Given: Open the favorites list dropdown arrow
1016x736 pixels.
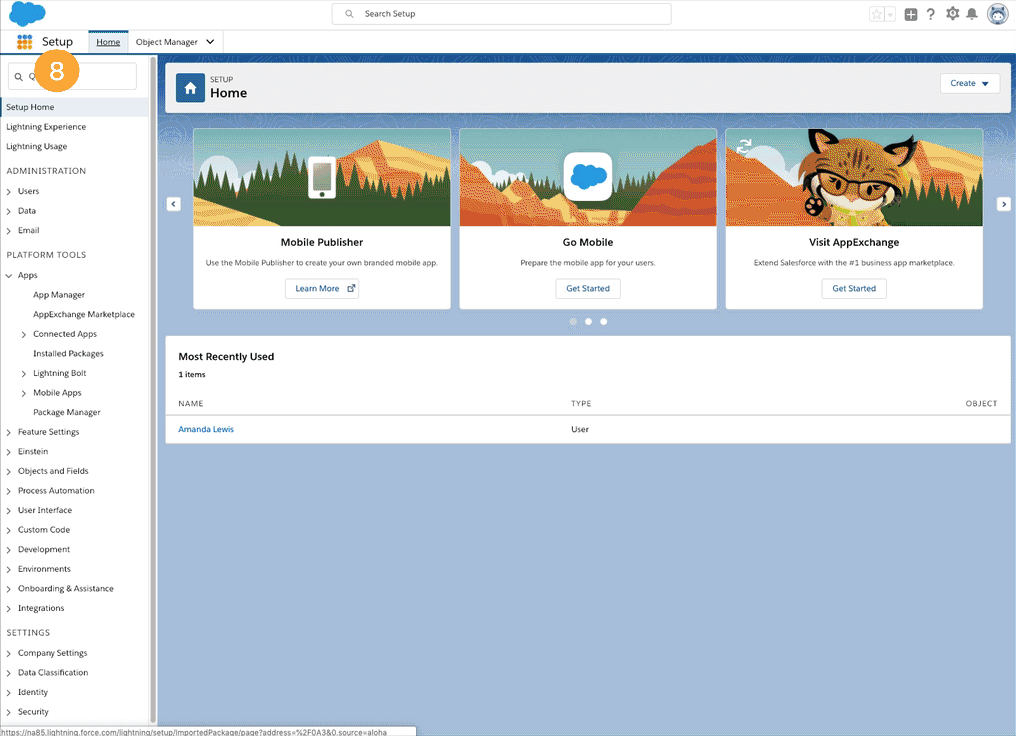Looking at the screenshot, I should pos(890,14).
